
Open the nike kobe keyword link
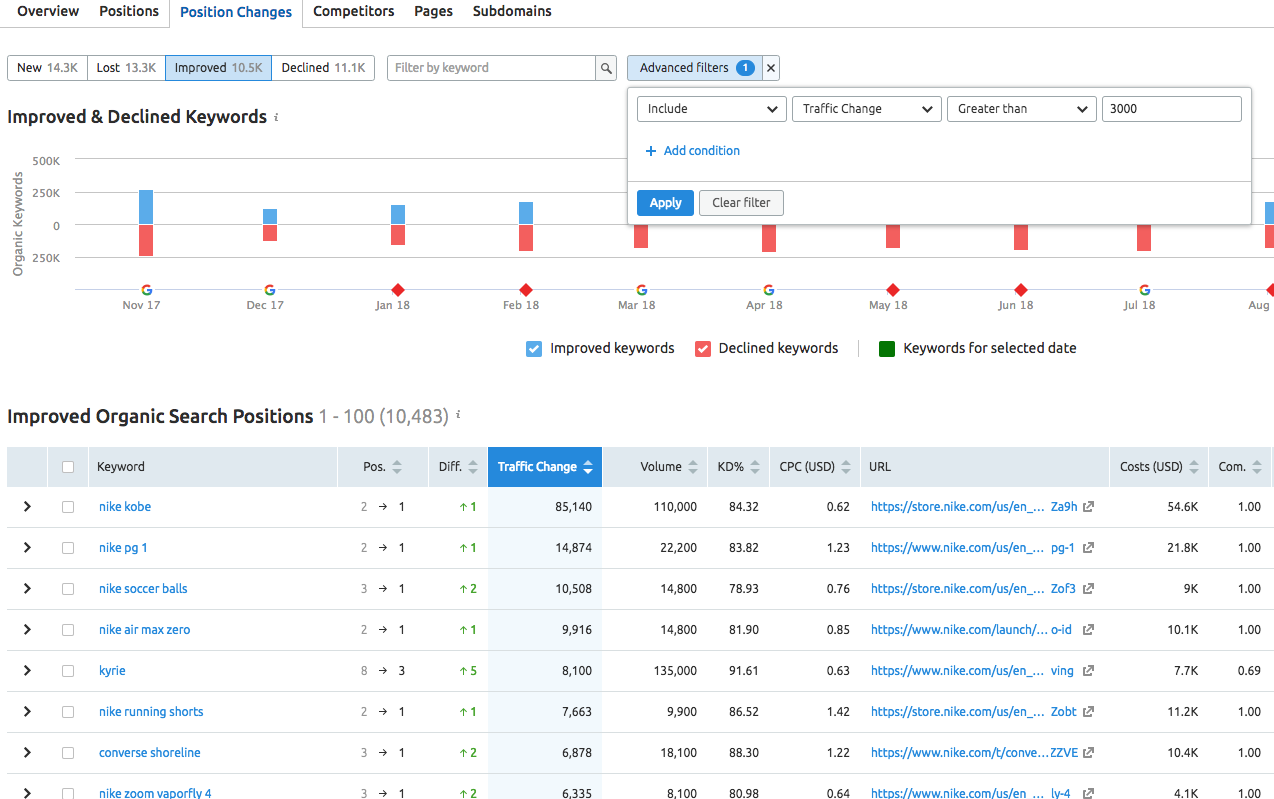[125, 507]
